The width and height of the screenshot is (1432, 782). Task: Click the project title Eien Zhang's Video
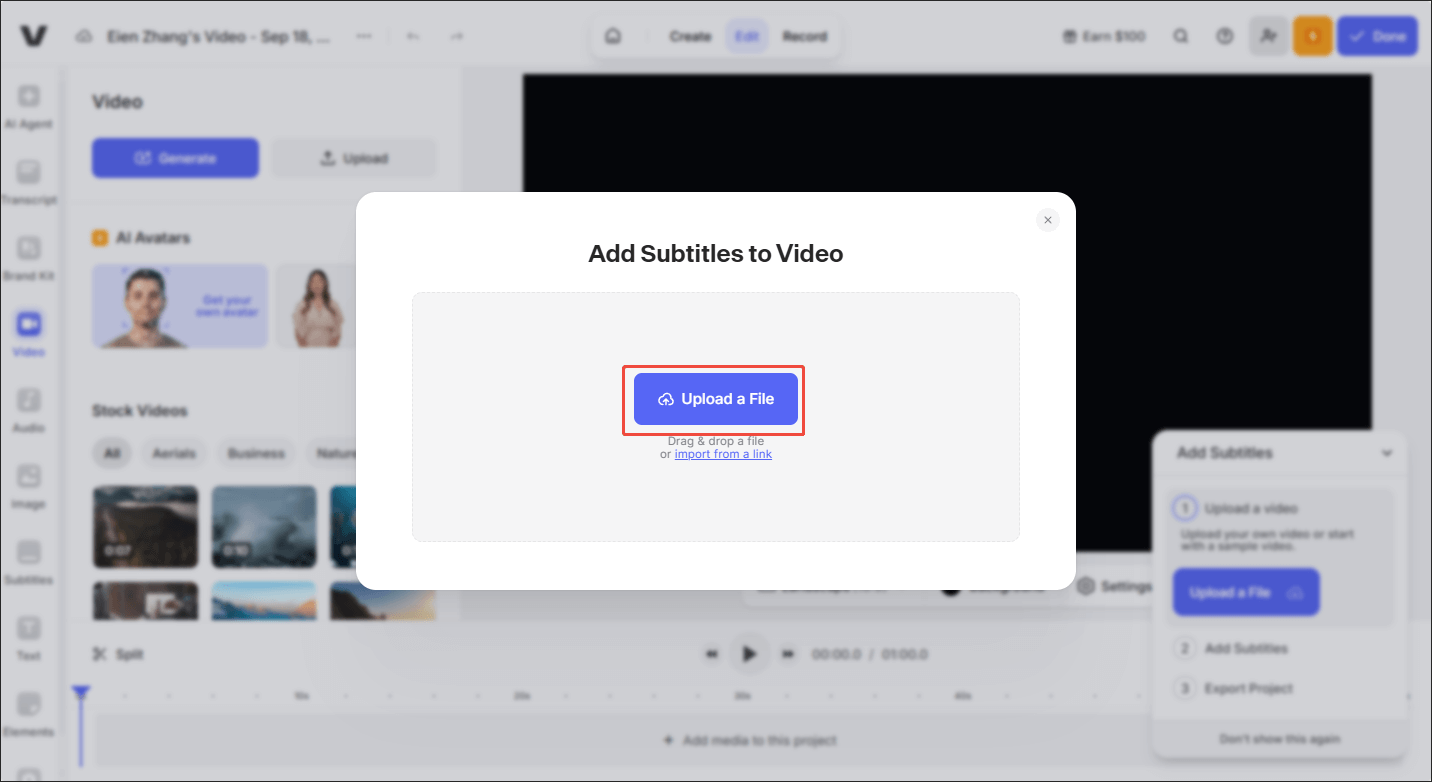click(x=220, y=37)
